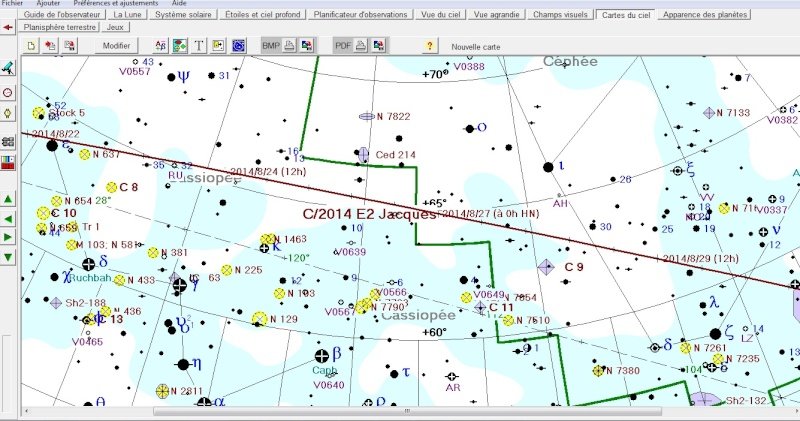This screenshot has height=421, width=800.
Task: Click the color palette icon in sidebar
Action: pos(8,163)
